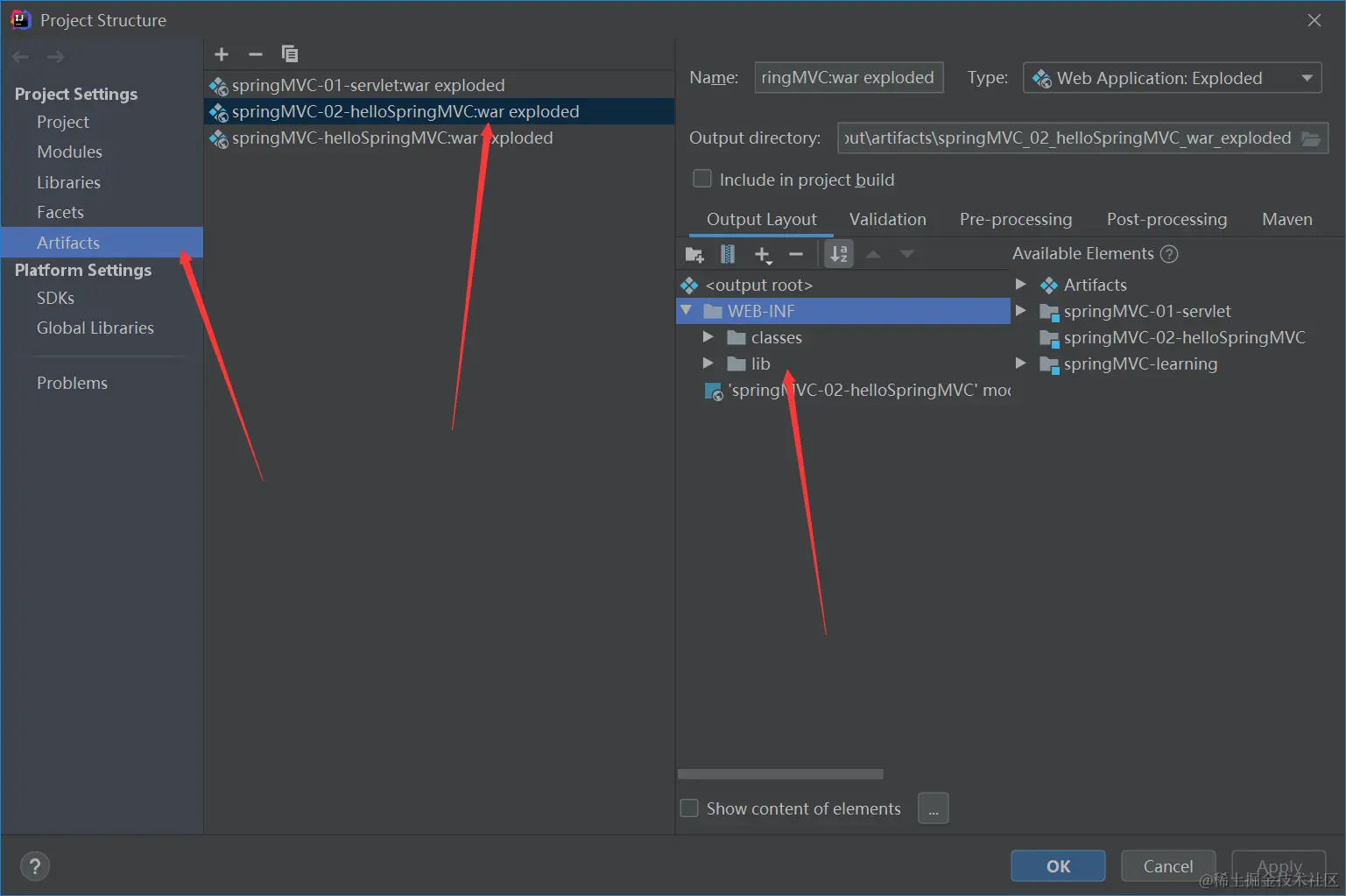The height and width of the screenshot is (896, 1346).
Task: Click springMVC-01-servlet artifact icon in list
Action: [x=219, y=86]
